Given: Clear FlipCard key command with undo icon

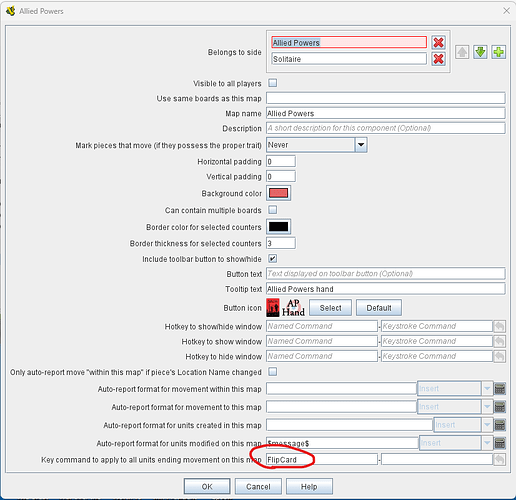Looking at the screenshot, I should point(499,460).
